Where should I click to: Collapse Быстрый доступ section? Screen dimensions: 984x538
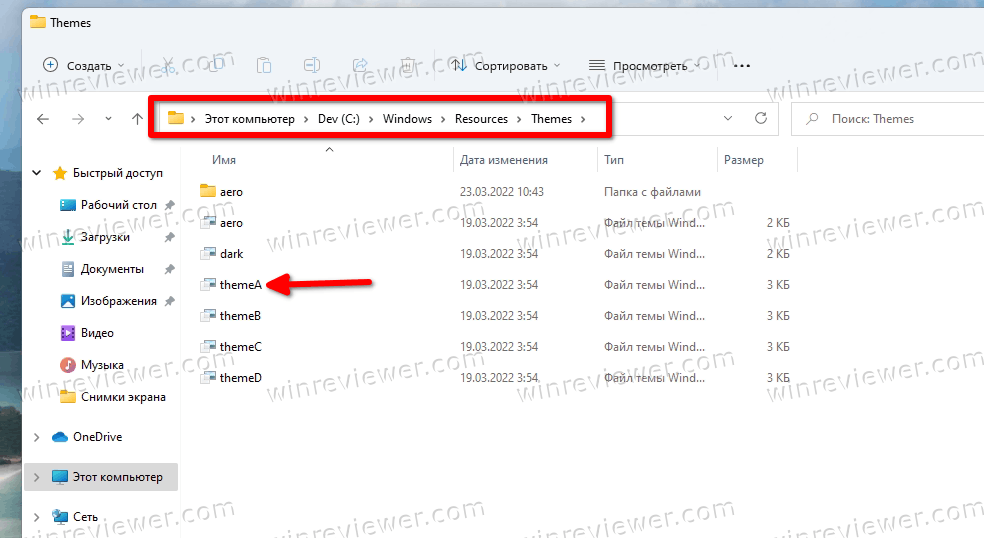[x=36, y=173]
